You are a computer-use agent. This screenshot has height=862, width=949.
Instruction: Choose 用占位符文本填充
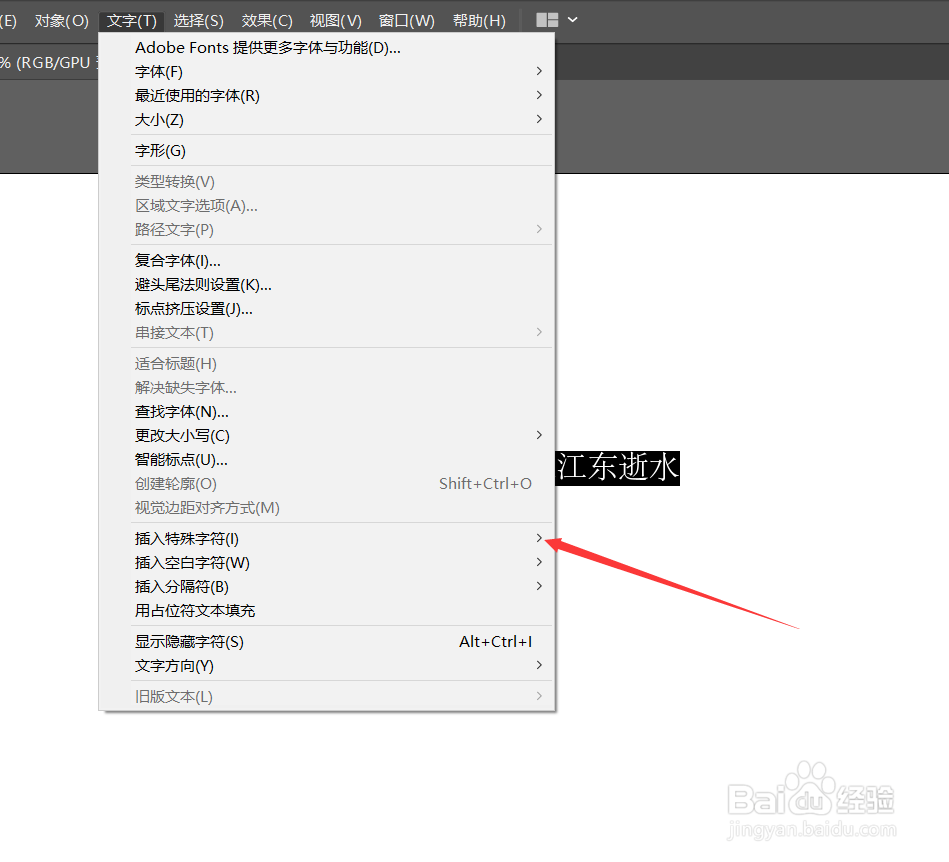(327, 611)
